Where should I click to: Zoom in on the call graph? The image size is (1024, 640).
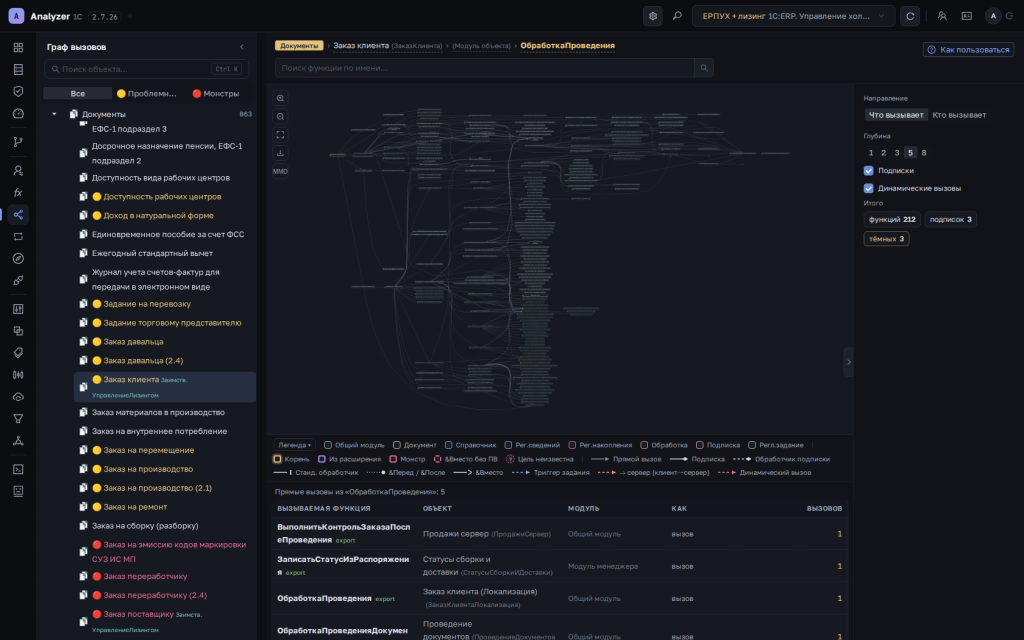(x=280, y=98)
